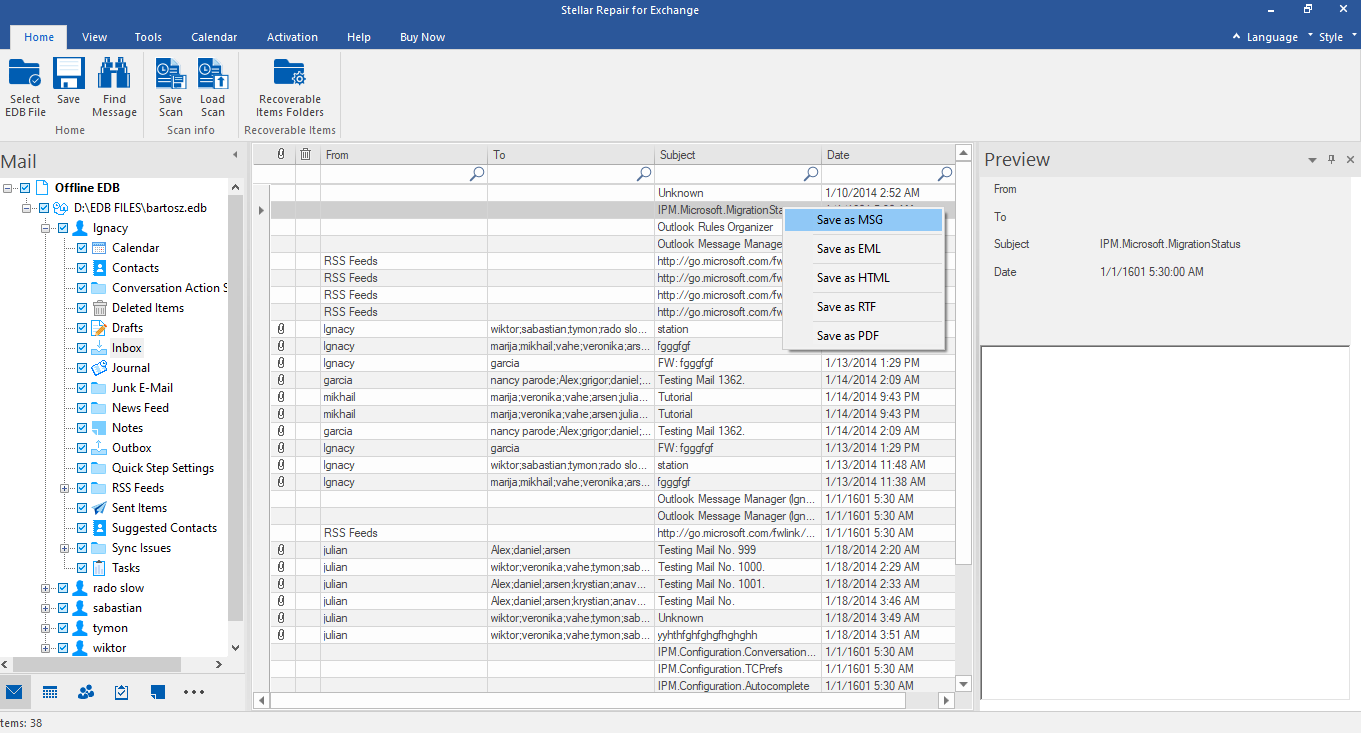Choose Save as PDF option
Viewport: 1361px width, 733px height.
click(864, 336)
